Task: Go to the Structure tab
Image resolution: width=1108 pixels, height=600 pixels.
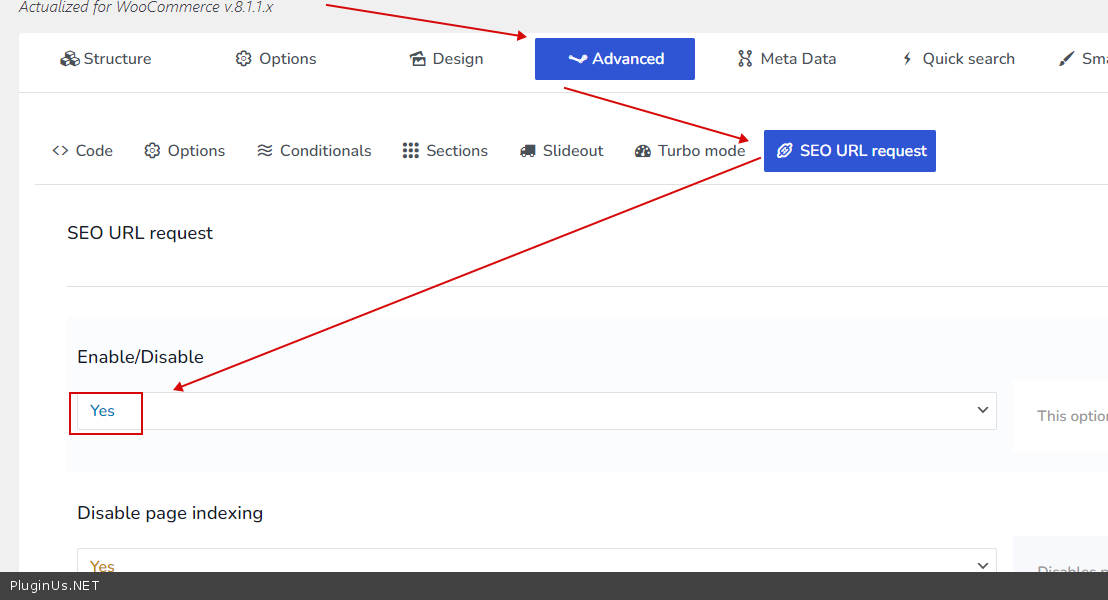Action: pos(117,59)
